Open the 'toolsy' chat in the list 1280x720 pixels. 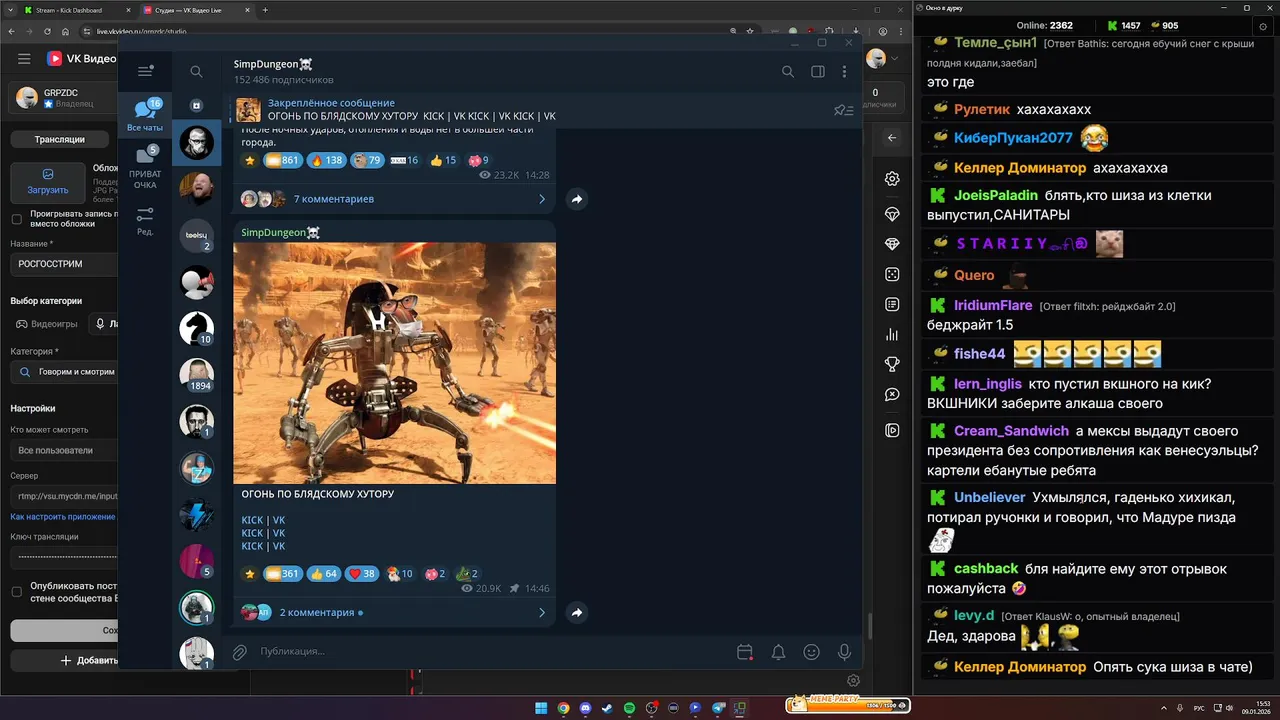click(196, 236)
